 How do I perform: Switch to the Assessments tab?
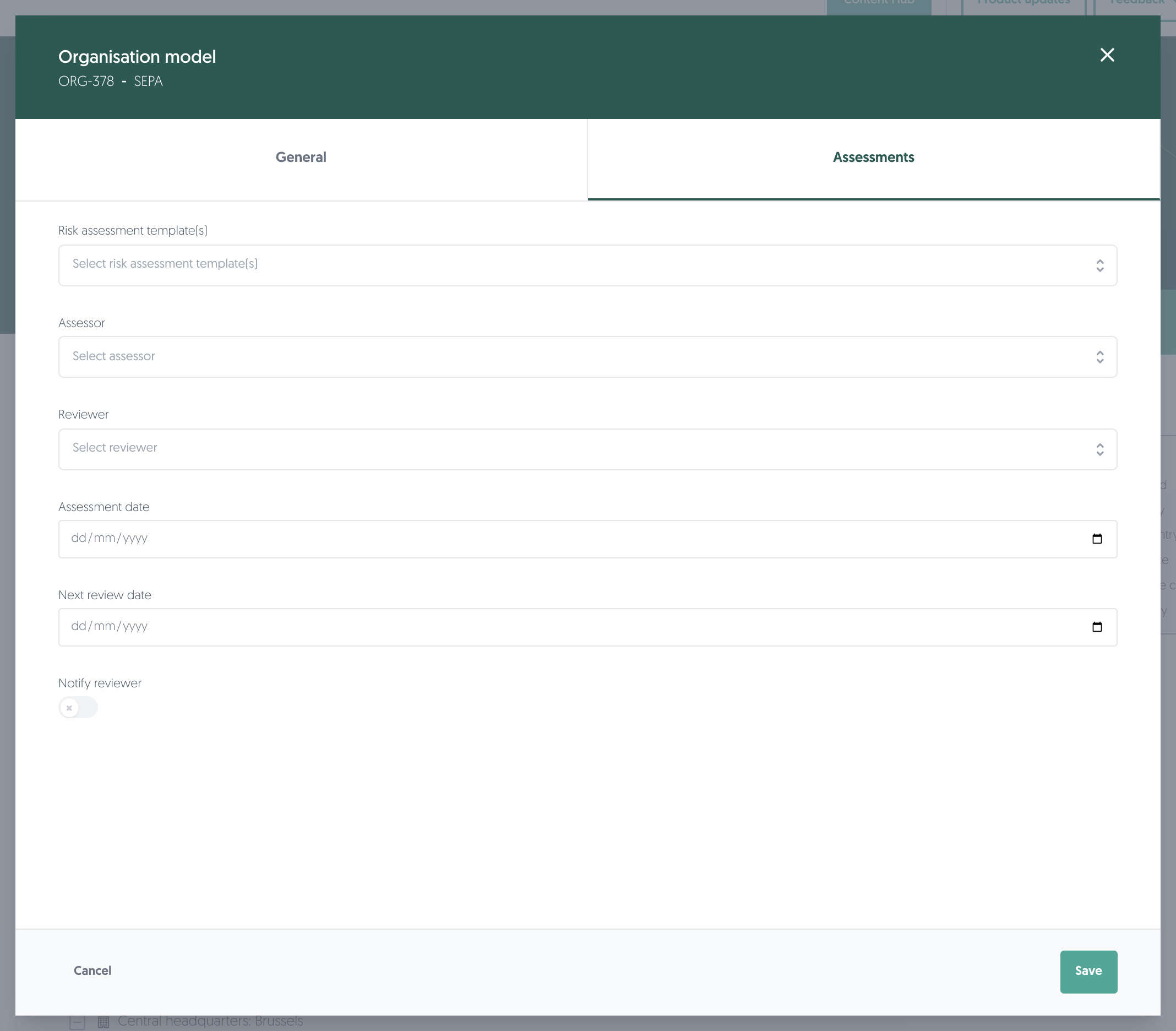(874, 159)
